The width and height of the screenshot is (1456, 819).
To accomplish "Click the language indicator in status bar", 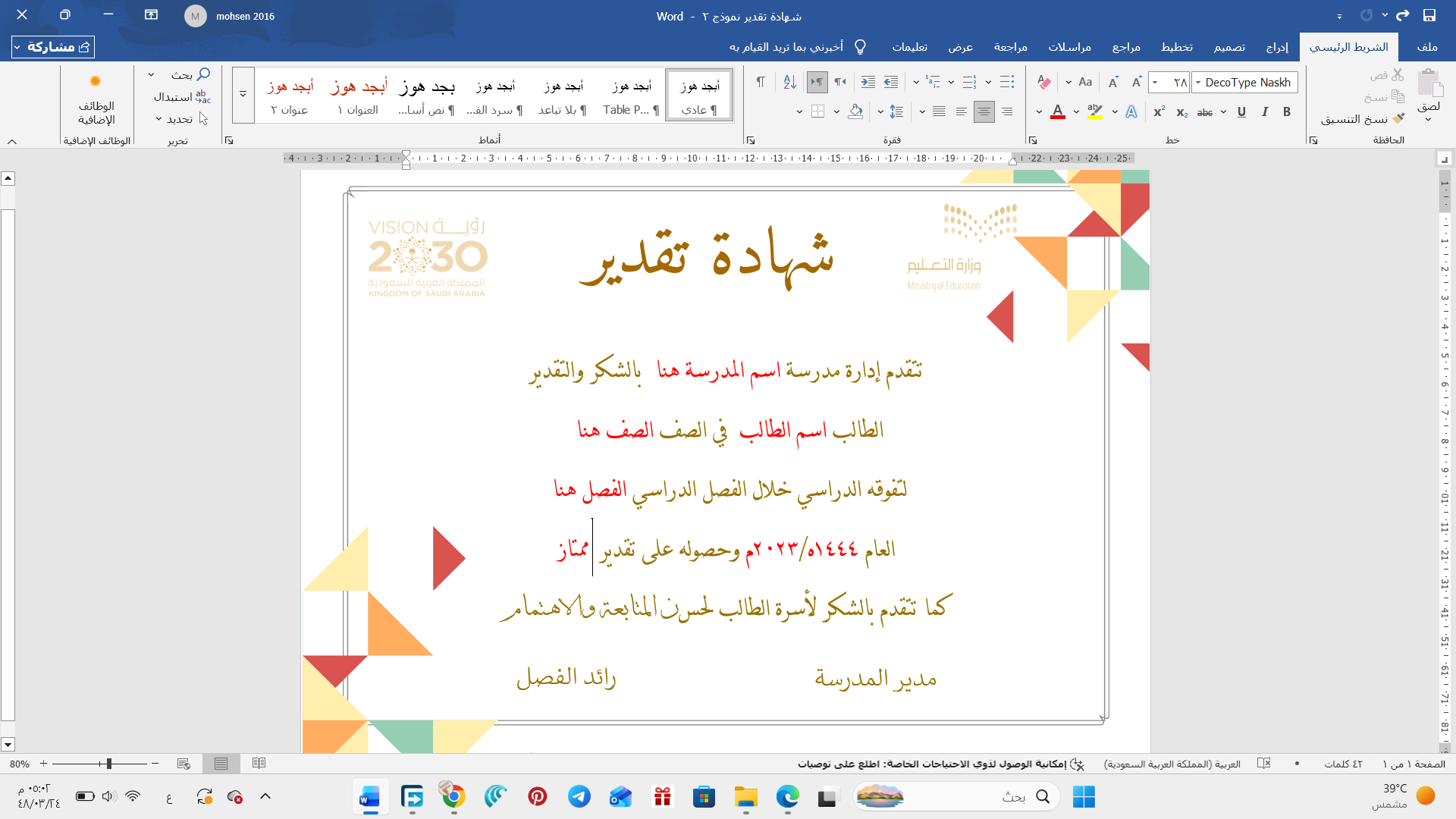I will 1172,764.
